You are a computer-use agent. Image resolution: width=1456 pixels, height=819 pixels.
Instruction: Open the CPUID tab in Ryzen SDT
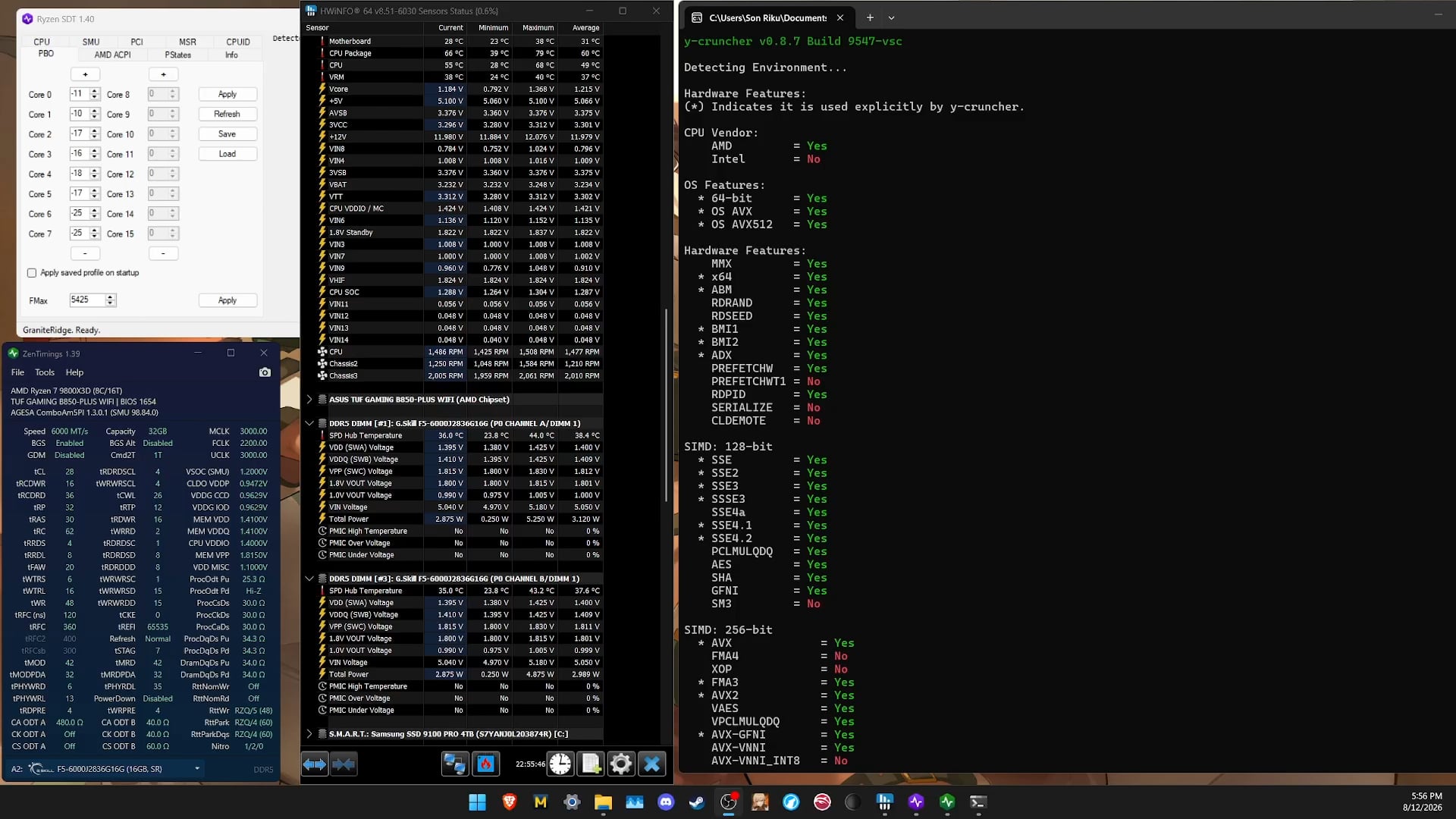click(238, 42)
